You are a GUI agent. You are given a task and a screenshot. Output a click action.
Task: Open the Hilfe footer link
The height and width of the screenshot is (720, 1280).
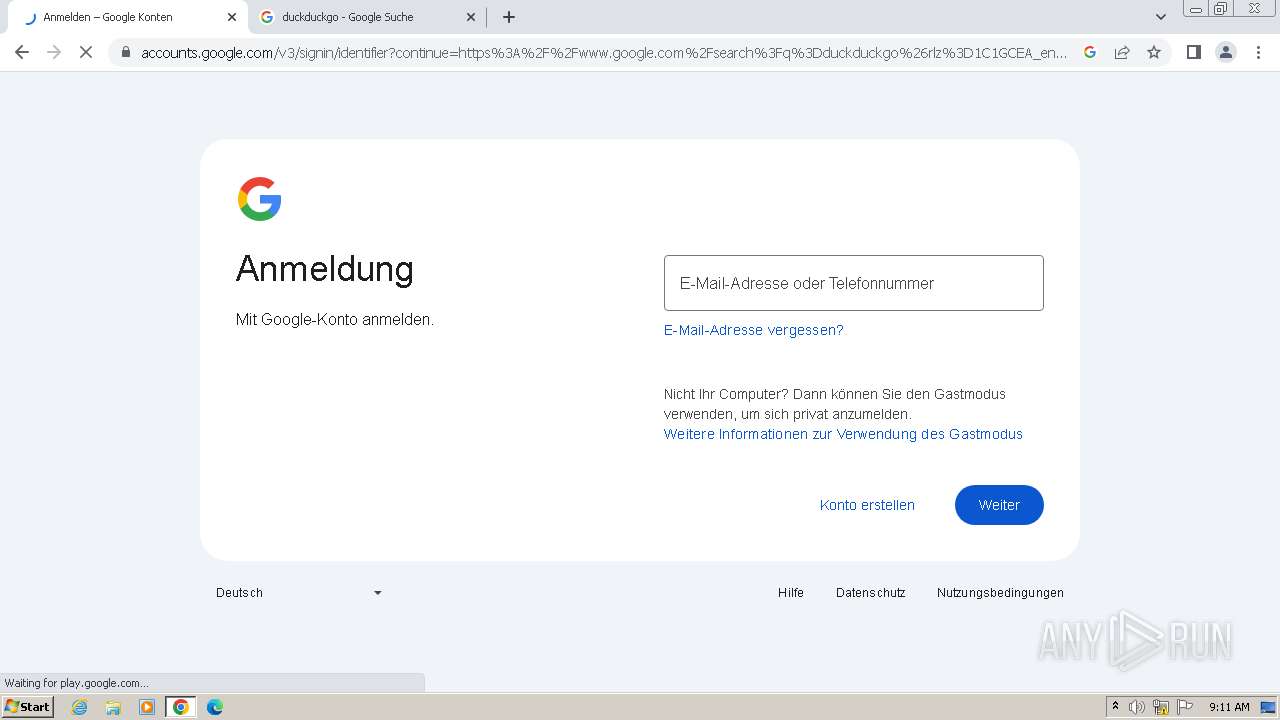(791, 593)
